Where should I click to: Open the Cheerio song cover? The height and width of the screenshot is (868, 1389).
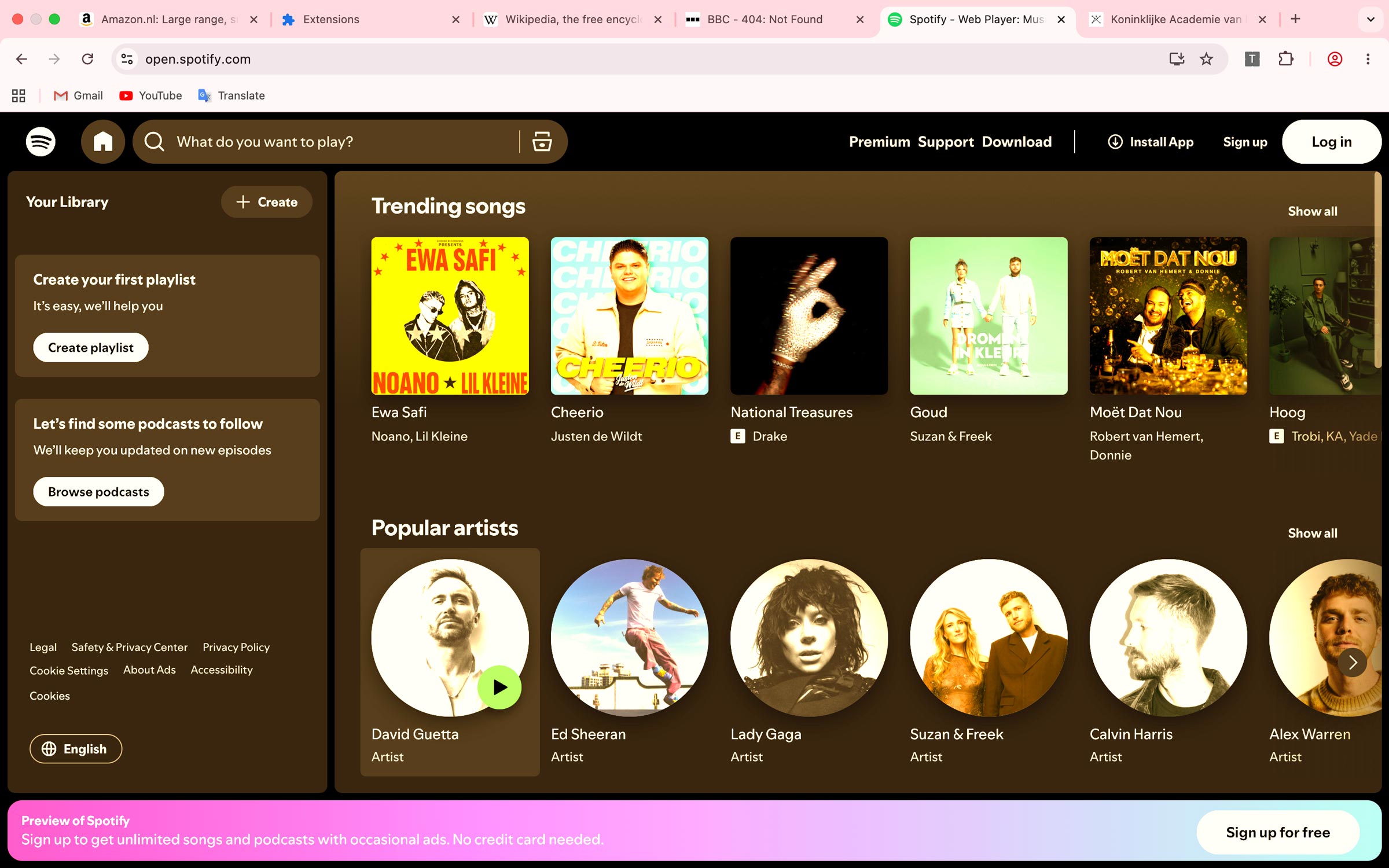630,316
